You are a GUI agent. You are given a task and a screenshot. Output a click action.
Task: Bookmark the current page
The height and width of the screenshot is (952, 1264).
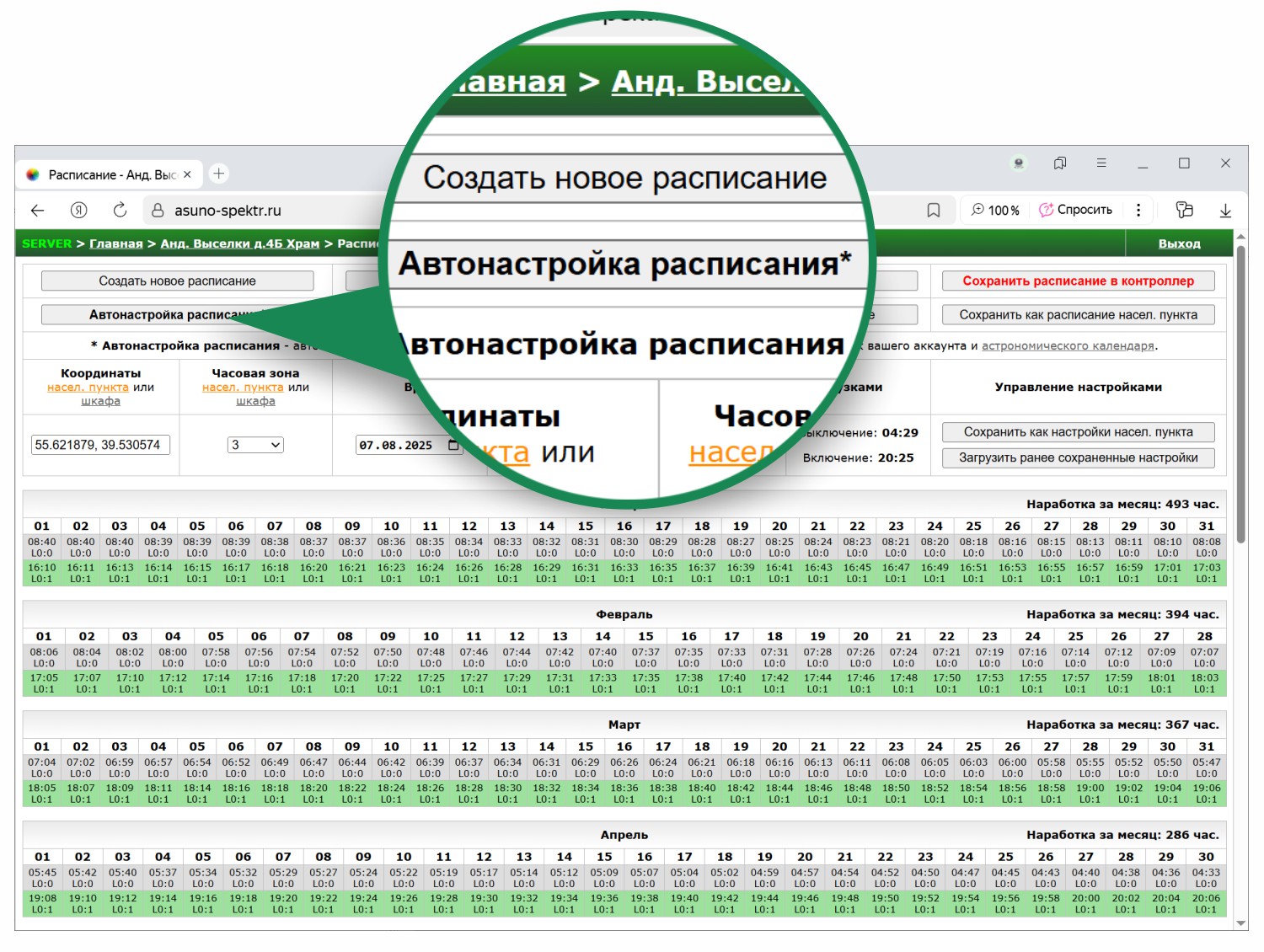point(934,210)
